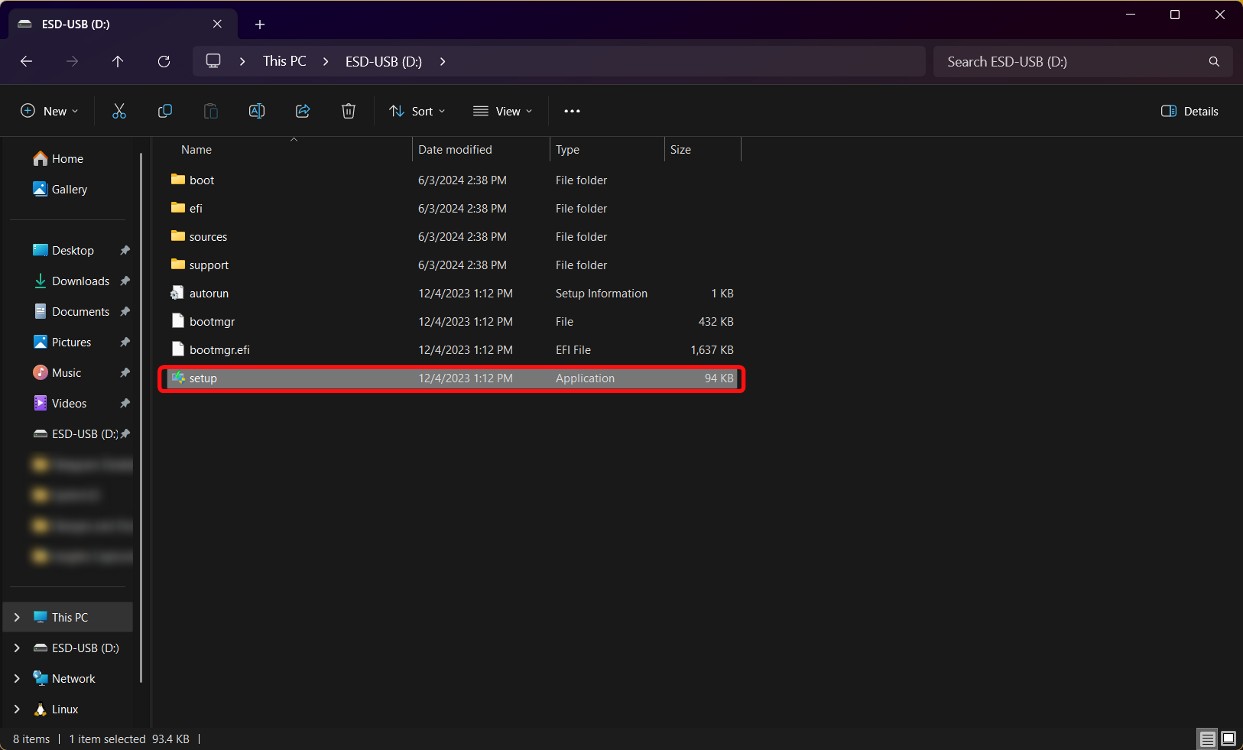The height and width of the screenshot is (750, 1243).
Task: Open Home from the sidebar
Action: pos(66,158)
